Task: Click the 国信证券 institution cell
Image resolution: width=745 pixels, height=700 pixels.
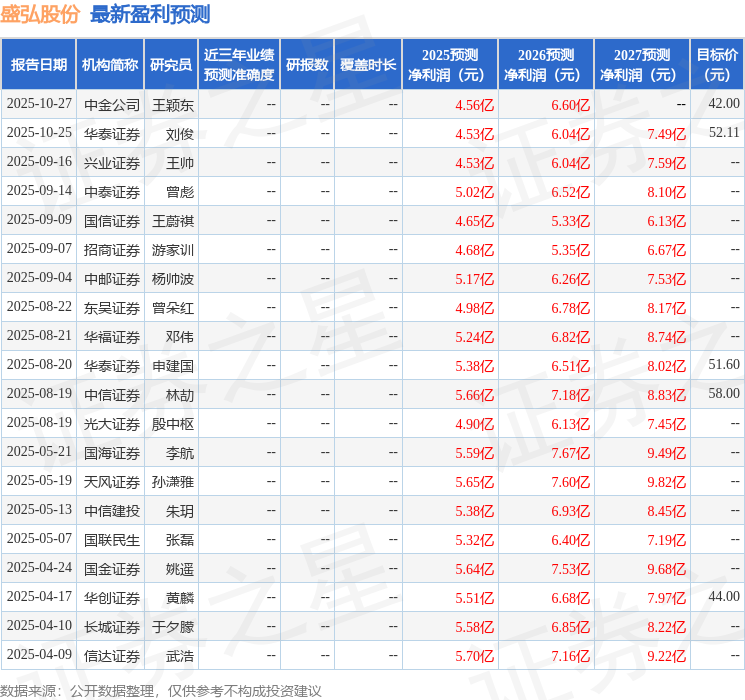Action: coord(112,221)
